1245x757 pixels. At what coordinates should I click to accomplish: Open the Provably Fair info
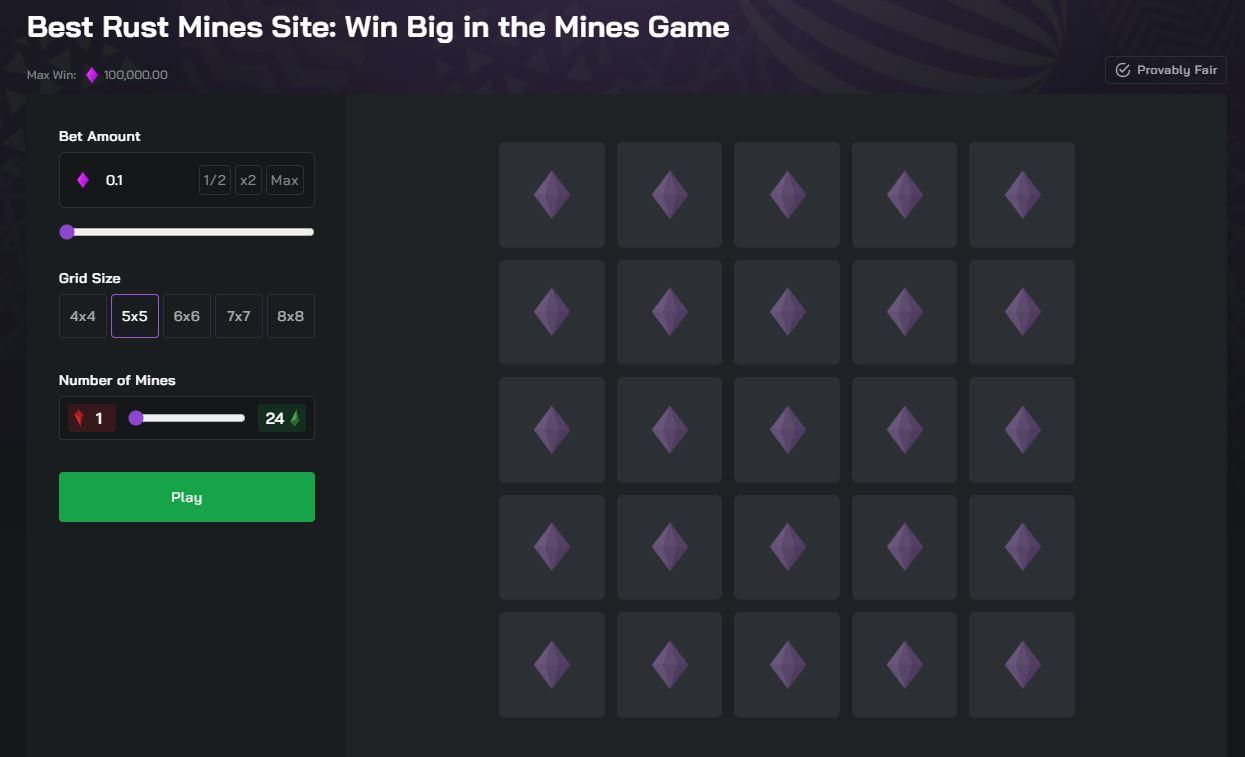click(x=1166, y=70)
